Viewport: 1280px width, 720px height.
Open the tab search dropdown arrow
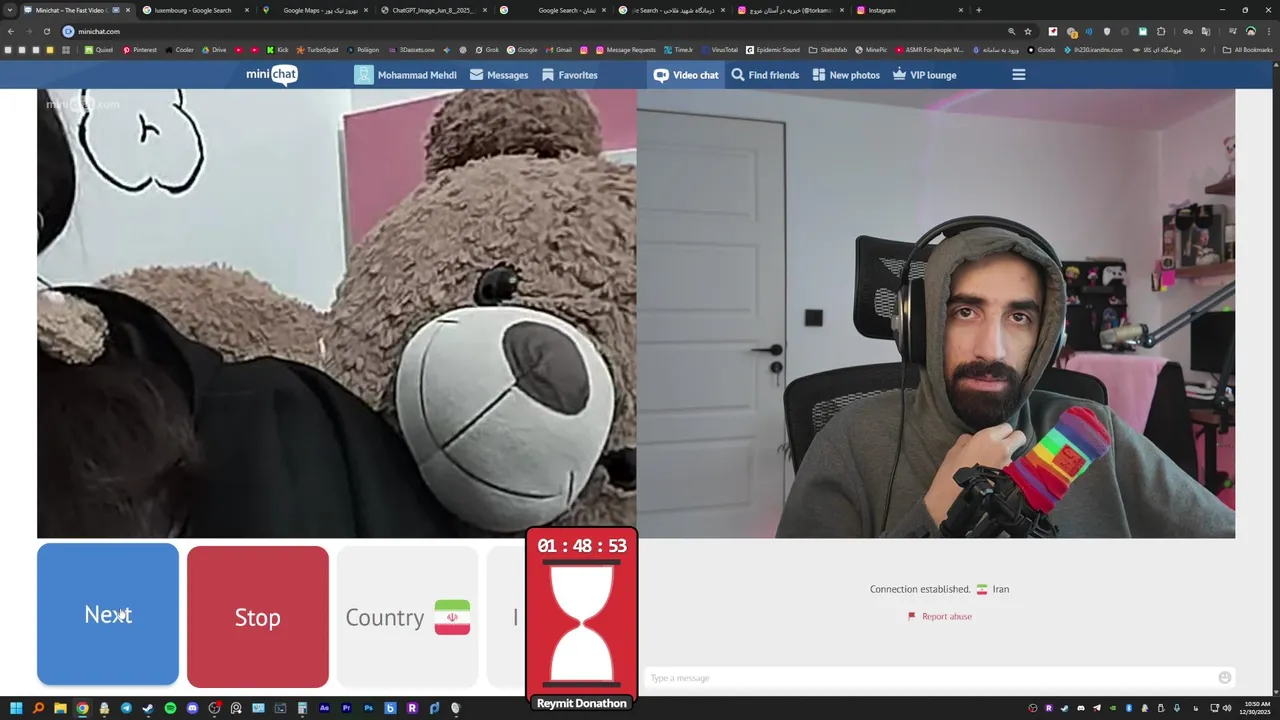(x=10, y=10)
